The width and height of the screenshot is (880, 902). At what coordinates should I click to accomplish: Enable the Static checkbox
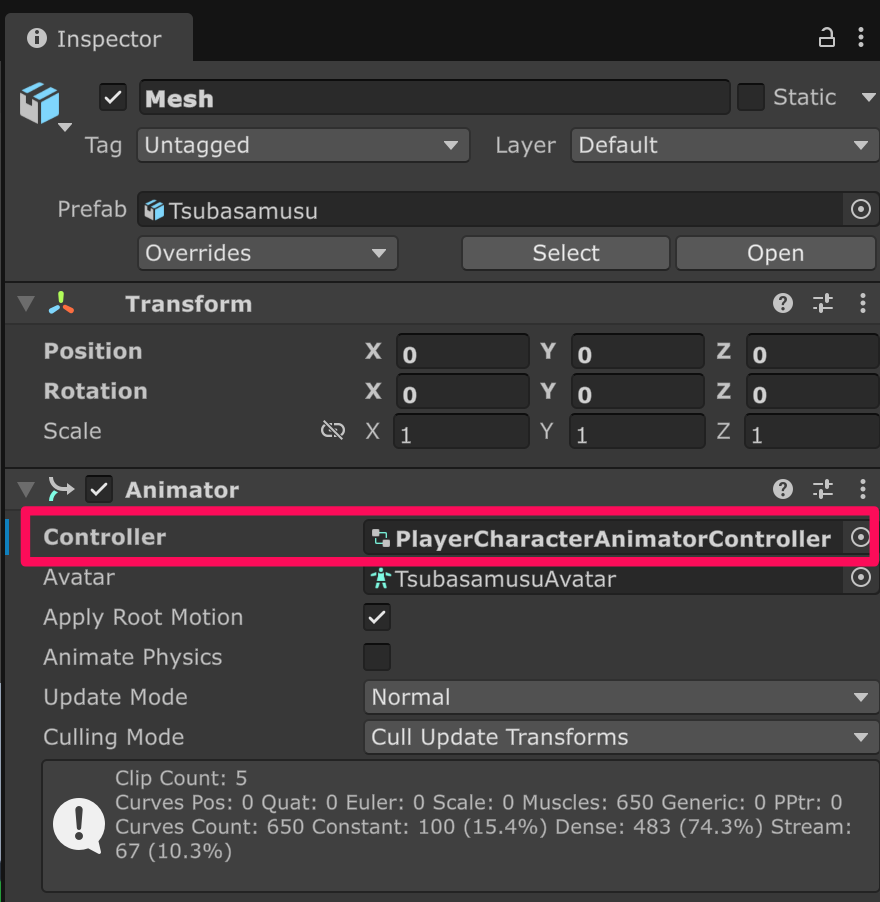[751, 98]
